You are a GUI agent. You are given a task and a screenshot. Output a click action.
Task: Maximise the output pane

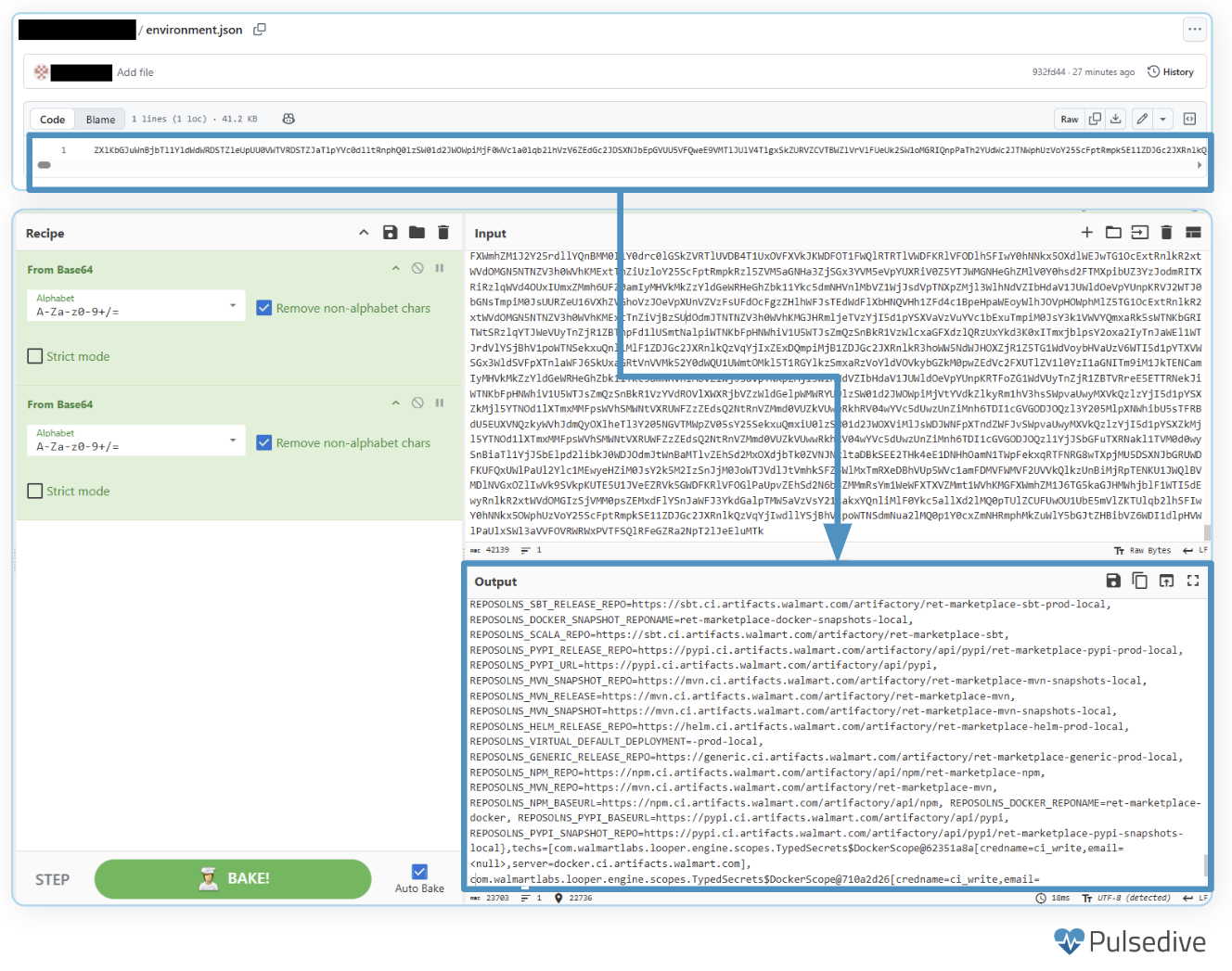tap(1193, 581)
